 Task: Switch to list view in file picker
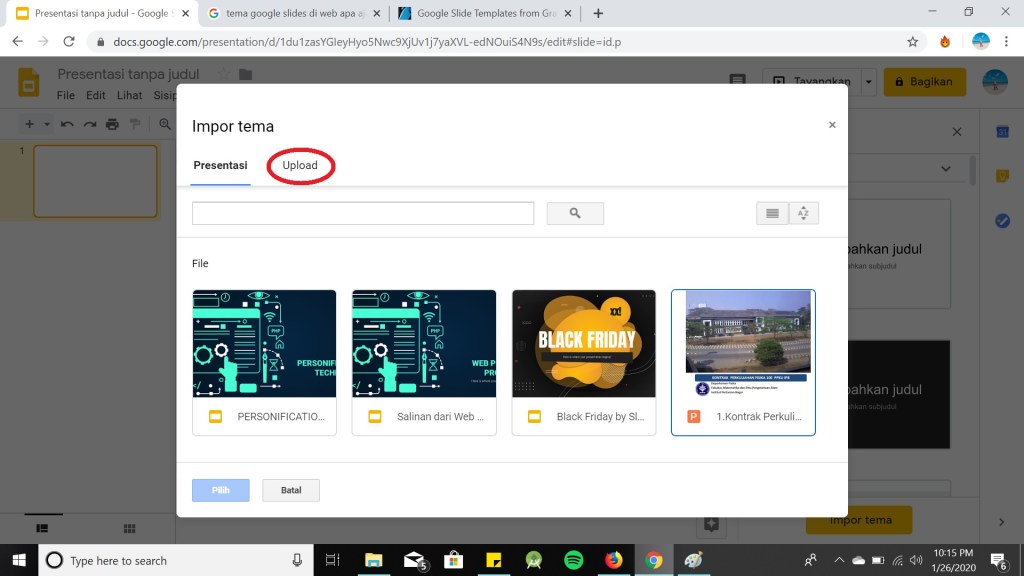[772, 213]
